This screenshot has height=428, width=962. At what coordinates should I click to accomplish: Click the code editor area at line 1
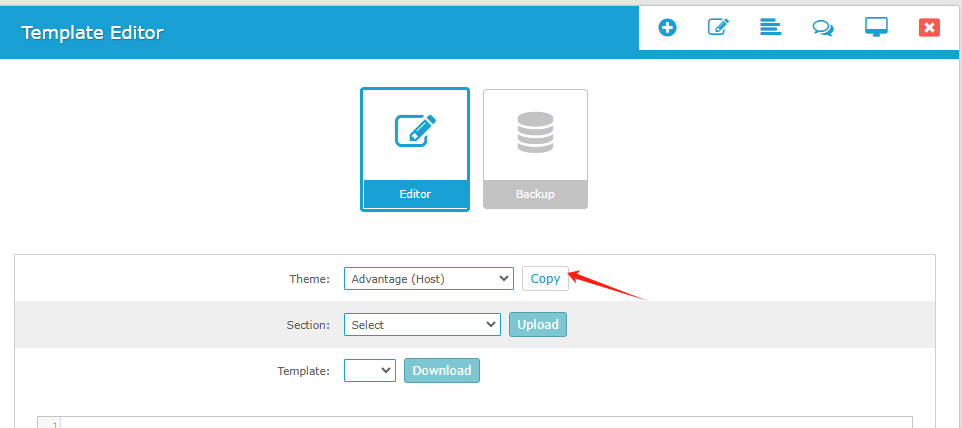(486, 423)
